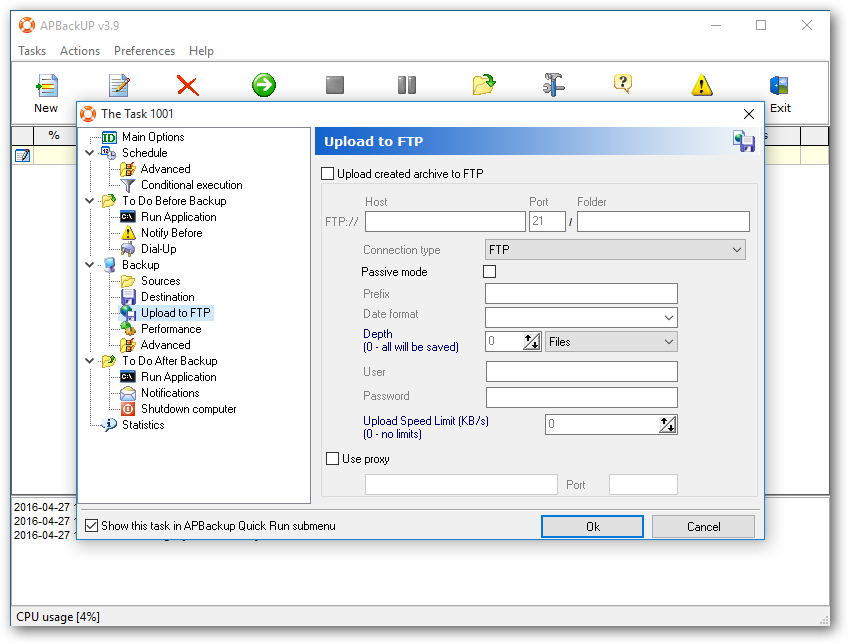Image resolution: width=848 pixels, height=644 pixels.
Task: Click the Exit toolbar icon
Action: click(x=780, y=93)
